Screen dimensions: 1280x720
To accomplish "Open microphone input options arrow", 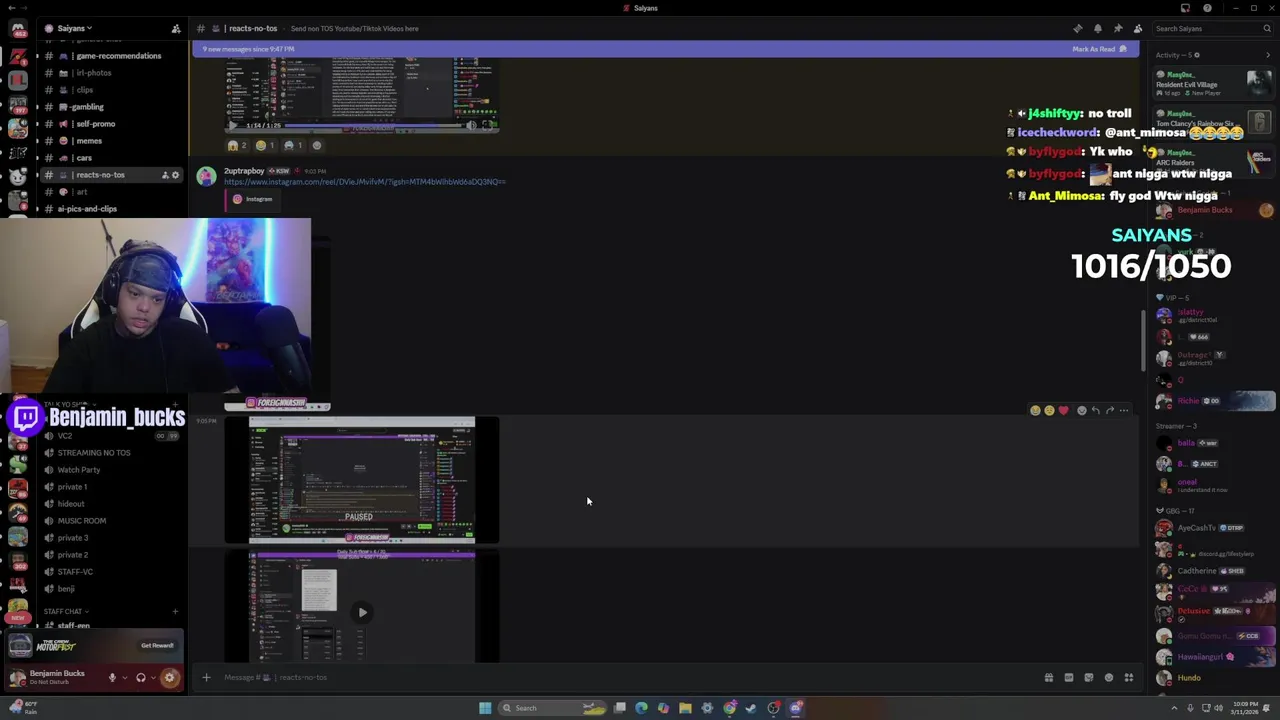I will pyautogui.click(x=124, y=678).
